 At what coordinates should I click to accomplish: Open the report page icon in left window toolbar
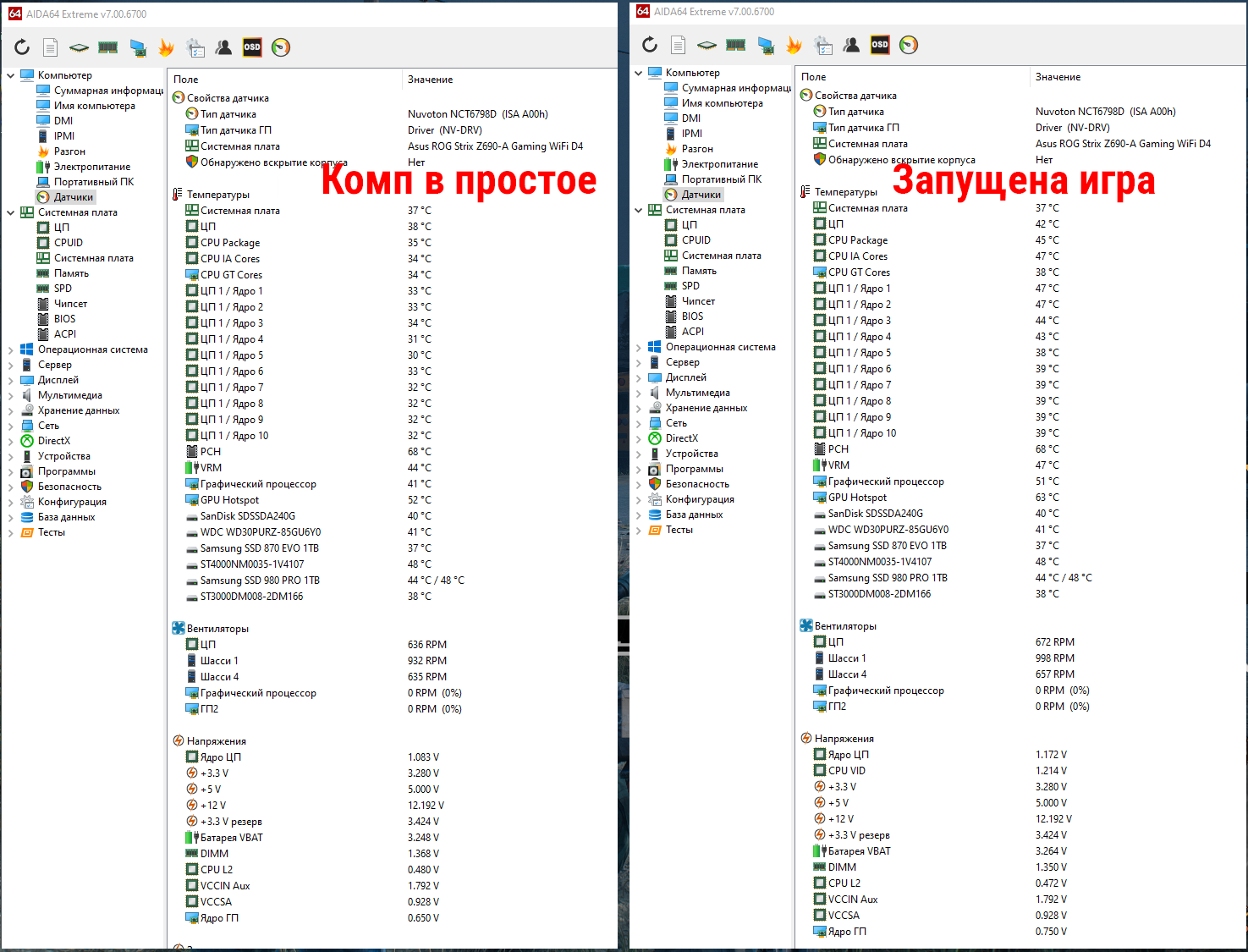click(51, 47)
